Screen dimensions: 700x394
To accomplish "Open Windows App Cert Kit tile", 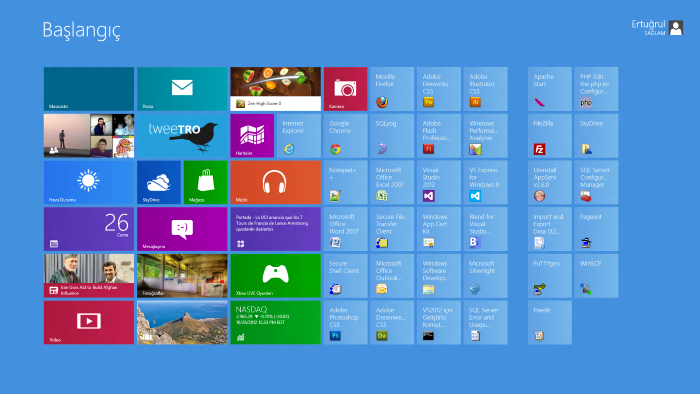I will [439, 229].
